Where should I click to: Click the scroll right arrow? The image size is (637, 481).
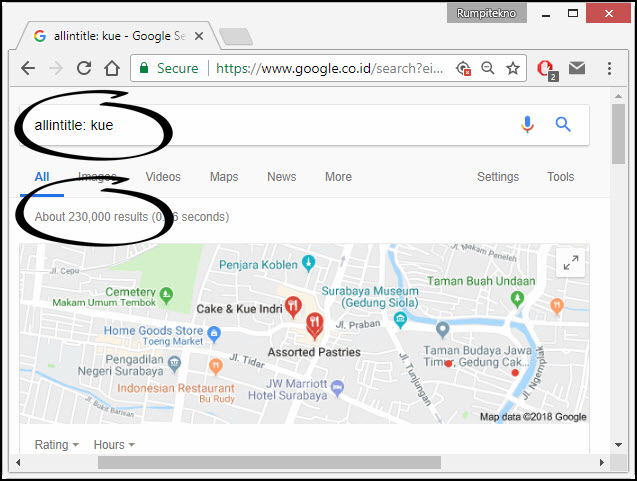[x=602, y=462]
